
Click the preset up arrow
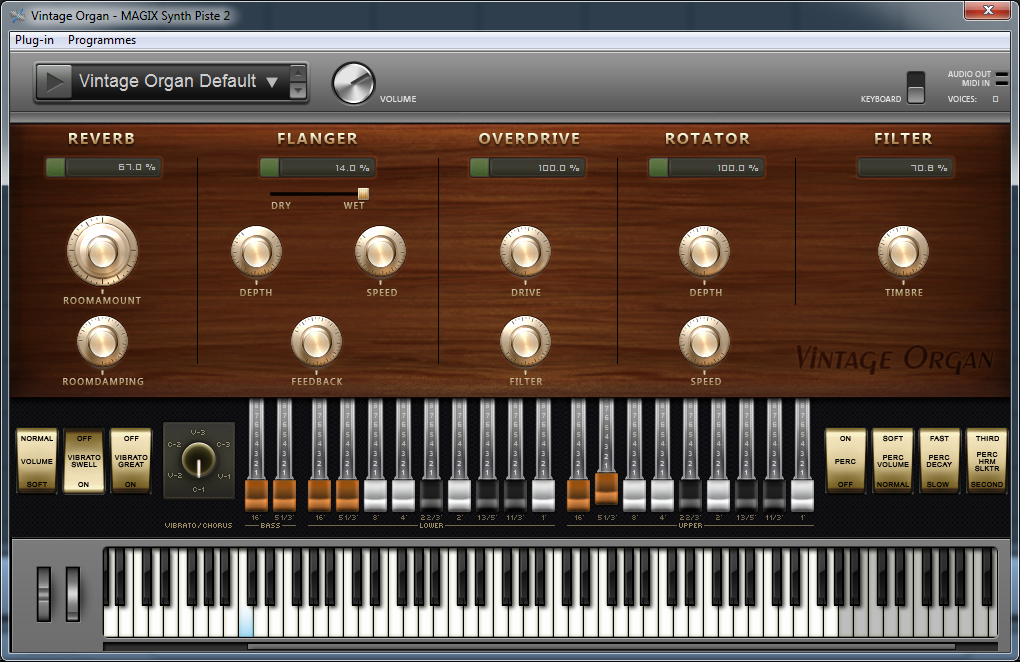coord(298,72)
